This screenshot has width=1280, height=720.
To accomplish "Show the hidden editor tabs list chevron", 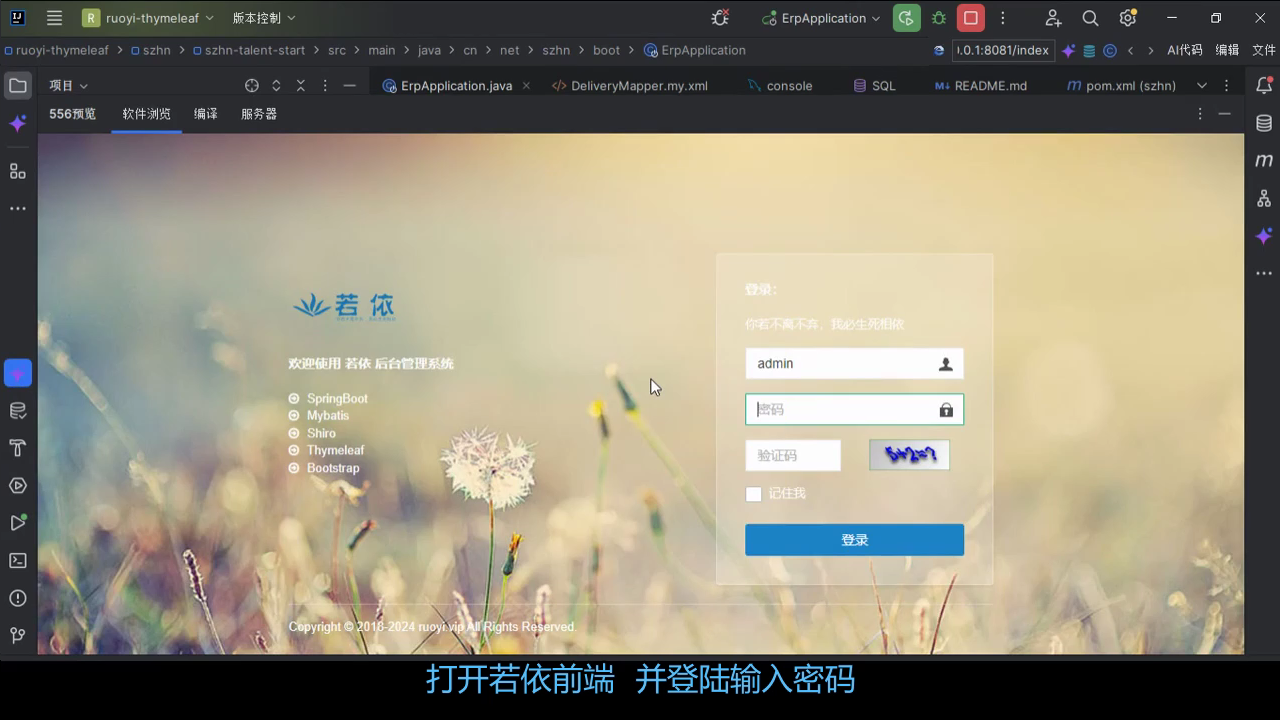I will point(1202,86).
